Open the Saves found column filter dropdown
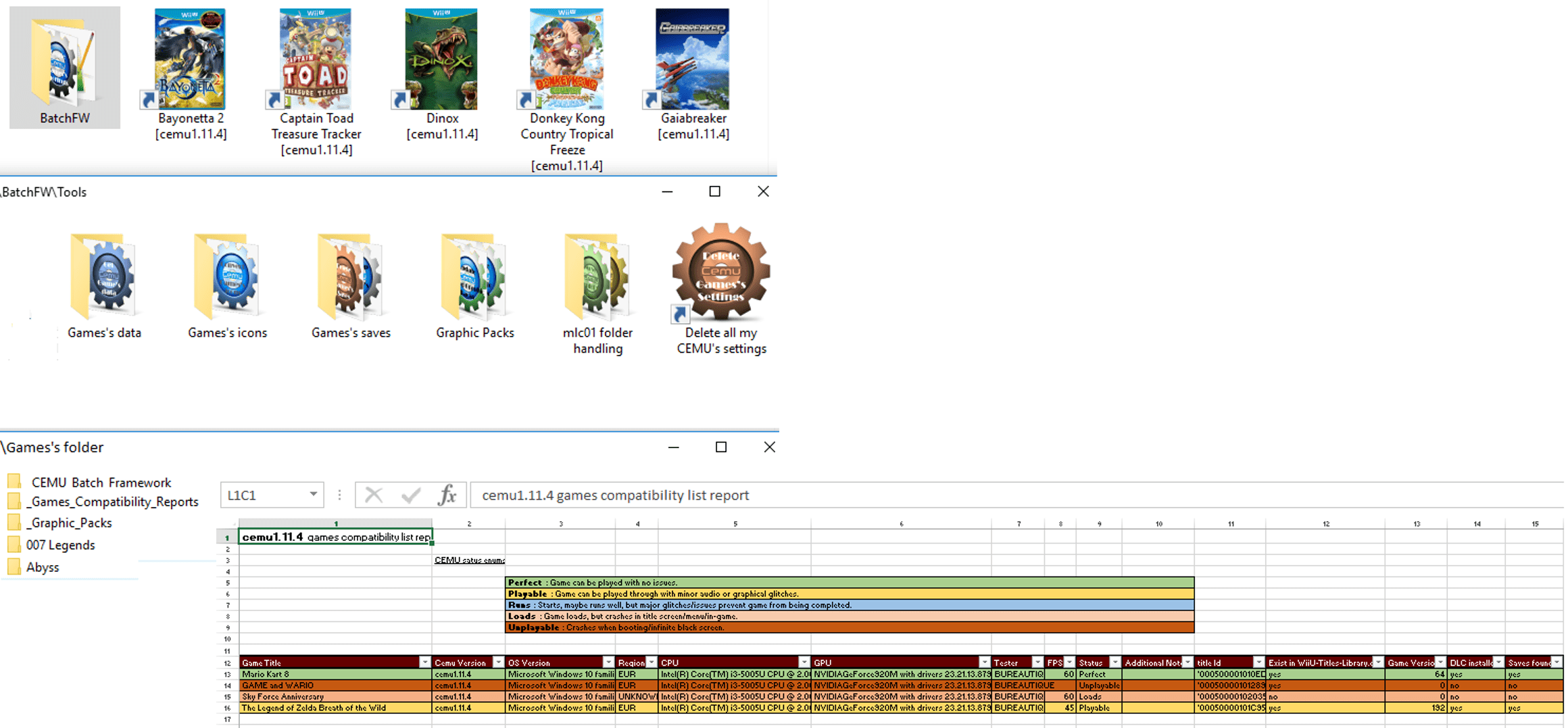The width and height of the screenshot is (1568, 728). click(x=1557, y=662)
